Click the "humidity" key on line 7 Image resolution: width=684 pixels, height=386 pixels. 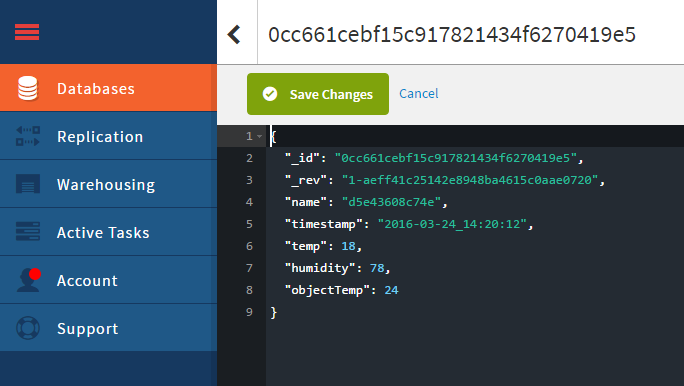[x=320, y=268]
